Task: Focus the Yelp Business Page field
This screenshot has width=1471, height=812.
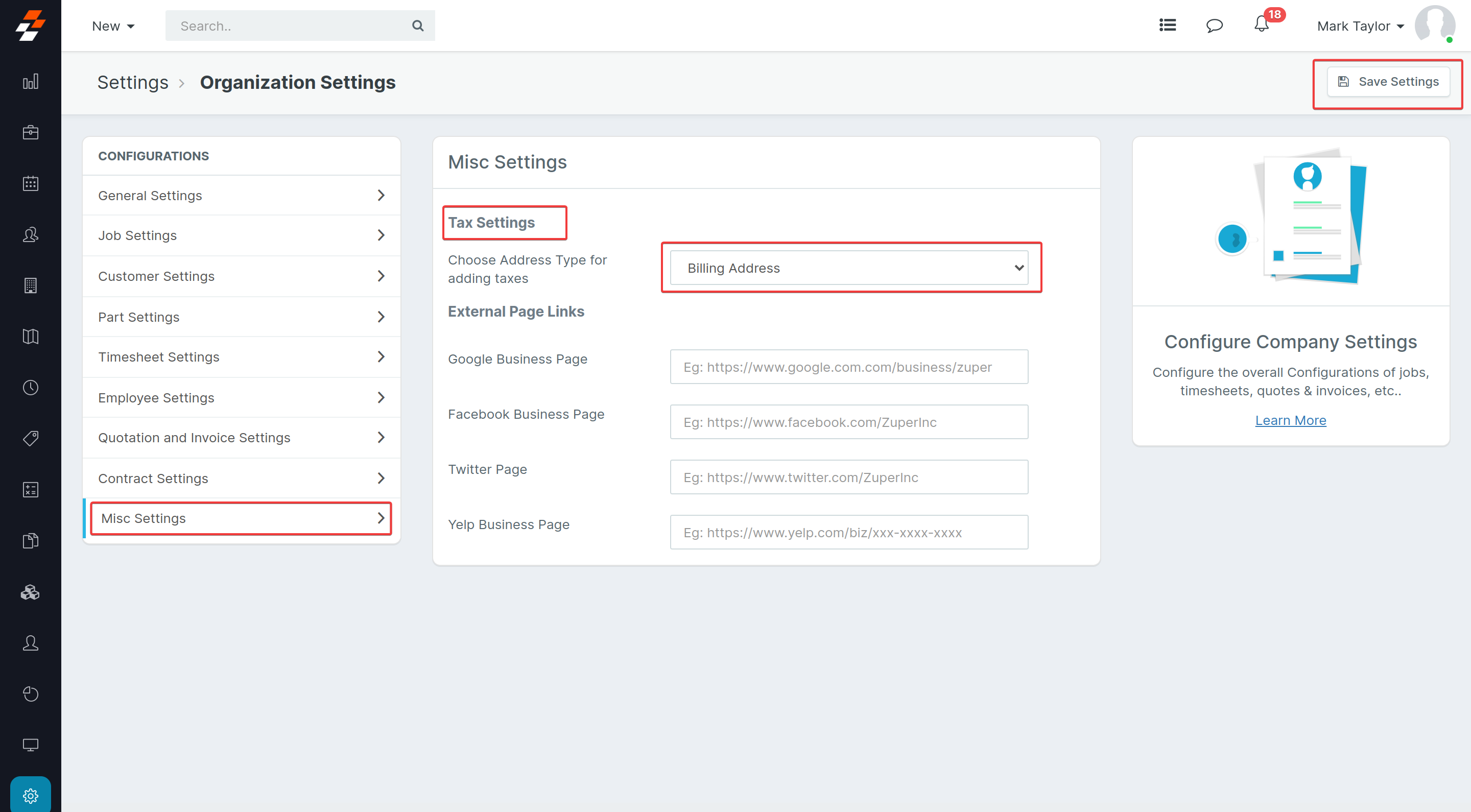Action: (x=848, y=532)
